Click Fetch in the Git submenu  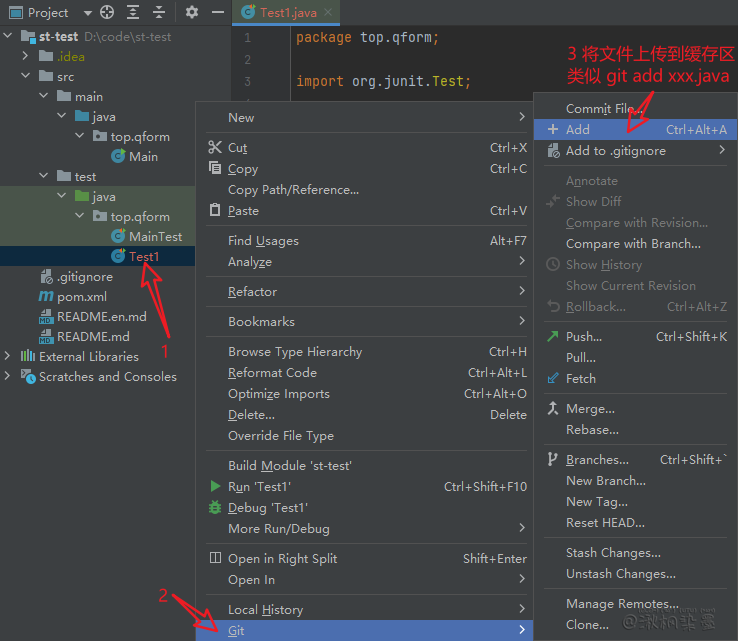(580, 379)
